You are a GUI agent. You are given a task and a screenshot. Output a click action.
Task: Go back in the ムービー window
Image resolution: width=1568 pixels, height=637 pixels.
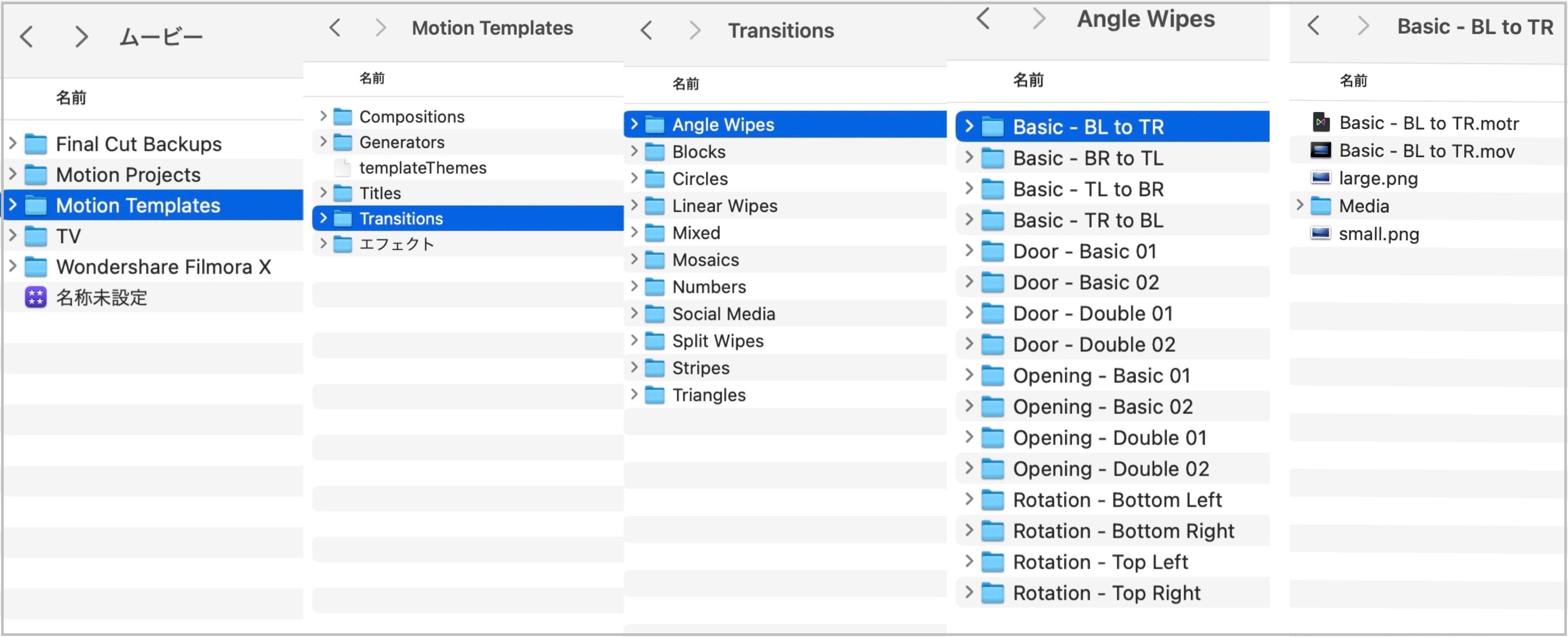[x=27, y=37]
